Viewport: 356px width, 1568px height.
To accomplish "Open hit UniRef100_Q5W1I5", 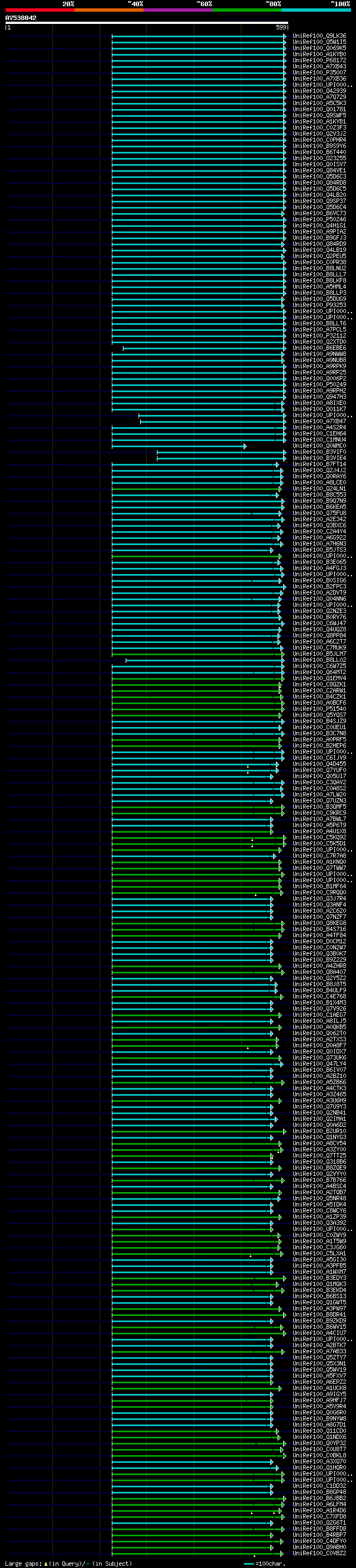I will tap(319, 42).
